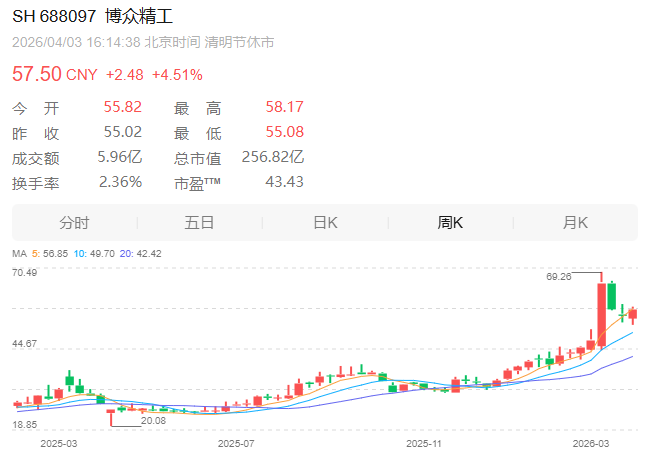Click the price change +2.48
This screenshot has width=652, height=464.
coord(125,75)
